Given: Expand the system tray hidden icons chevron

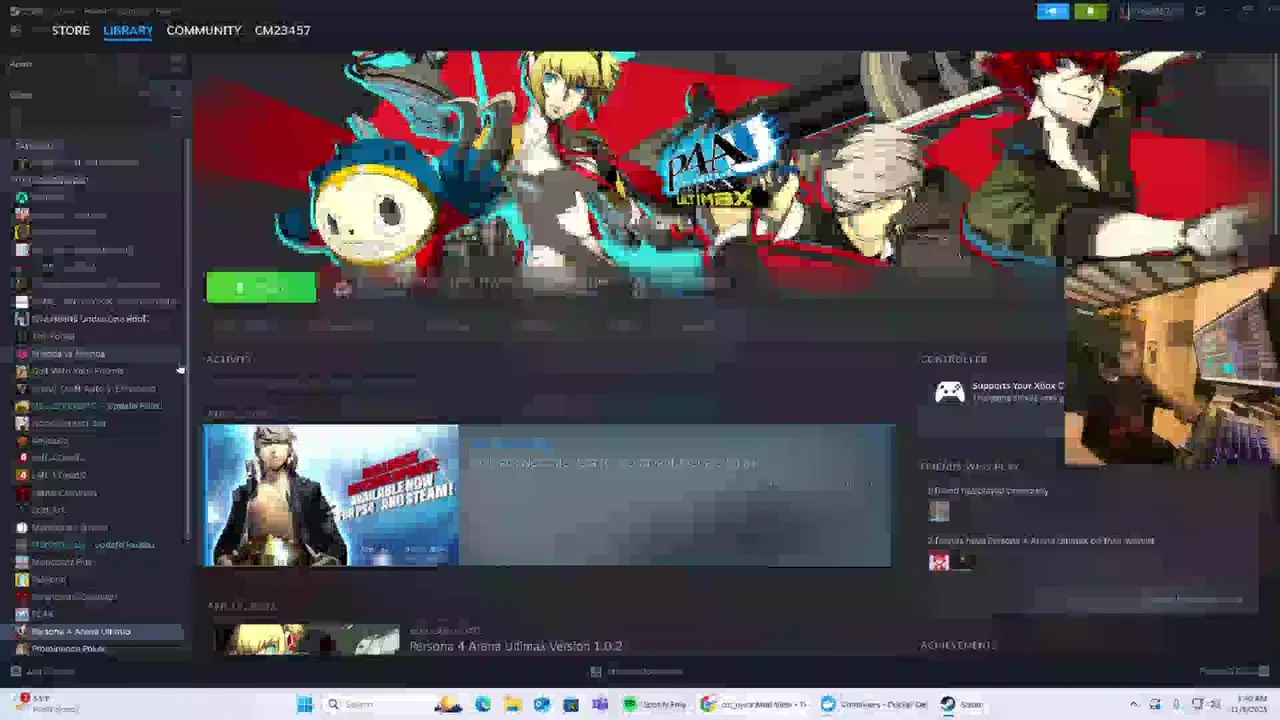Looking at the screenshot, I should coord(1134,704).
